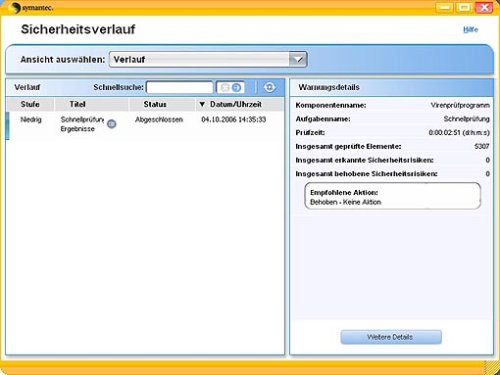
Task: Click the sort arrow in Datum/Uhrzeit header
Action: click(202, 104)
